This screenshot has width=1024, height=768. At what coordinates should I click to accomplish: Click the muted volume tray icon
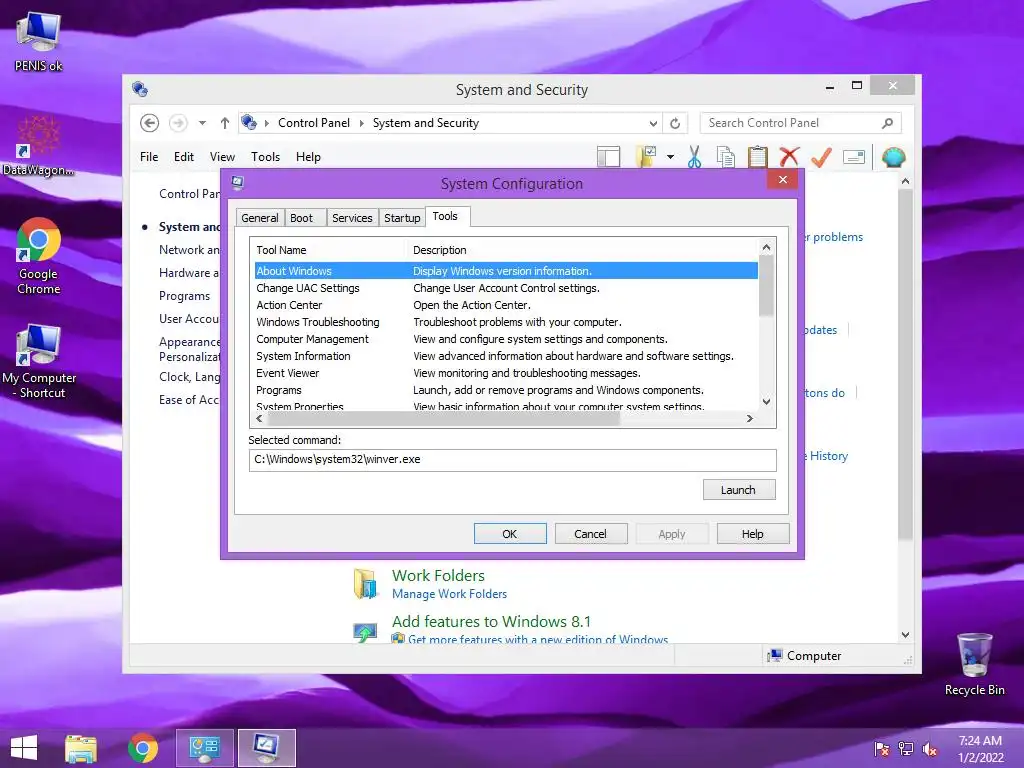pos(929,749)
